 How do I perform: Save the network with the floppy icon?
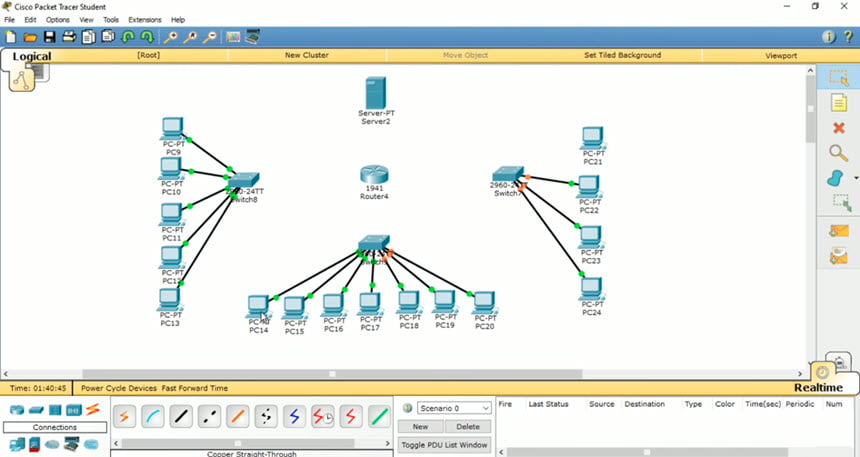tap(49, 37)
